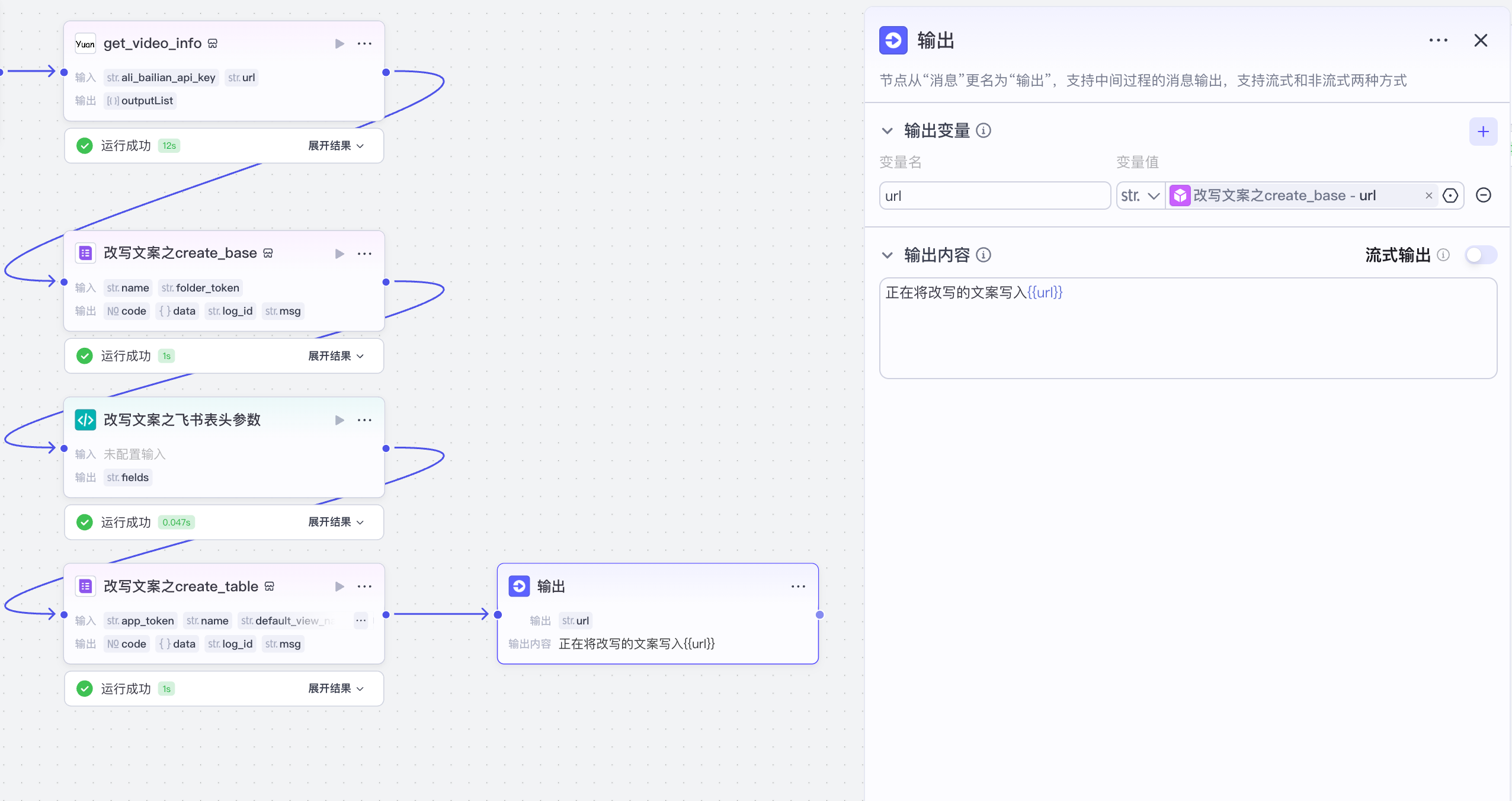Image resolution: width=1512 pixels, height=801 pixels.
Task: Run the 改写文案之create_table node
Action: (x=339, y=587)
